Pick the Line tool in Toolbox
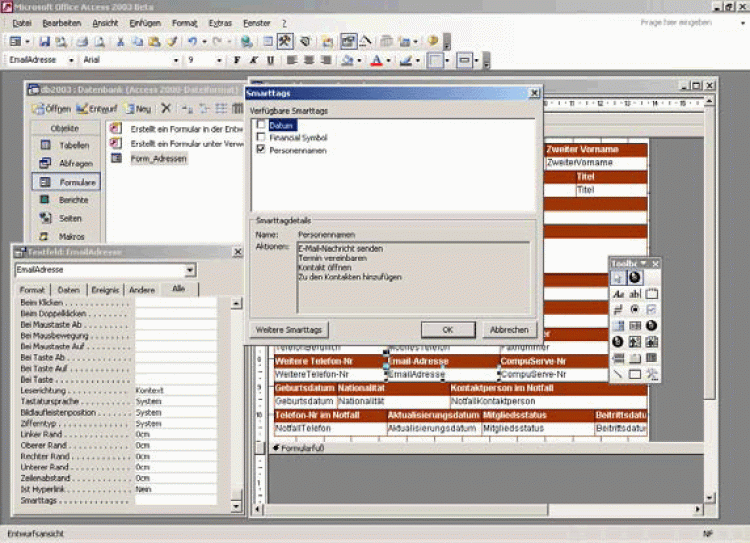 point(618,374)
